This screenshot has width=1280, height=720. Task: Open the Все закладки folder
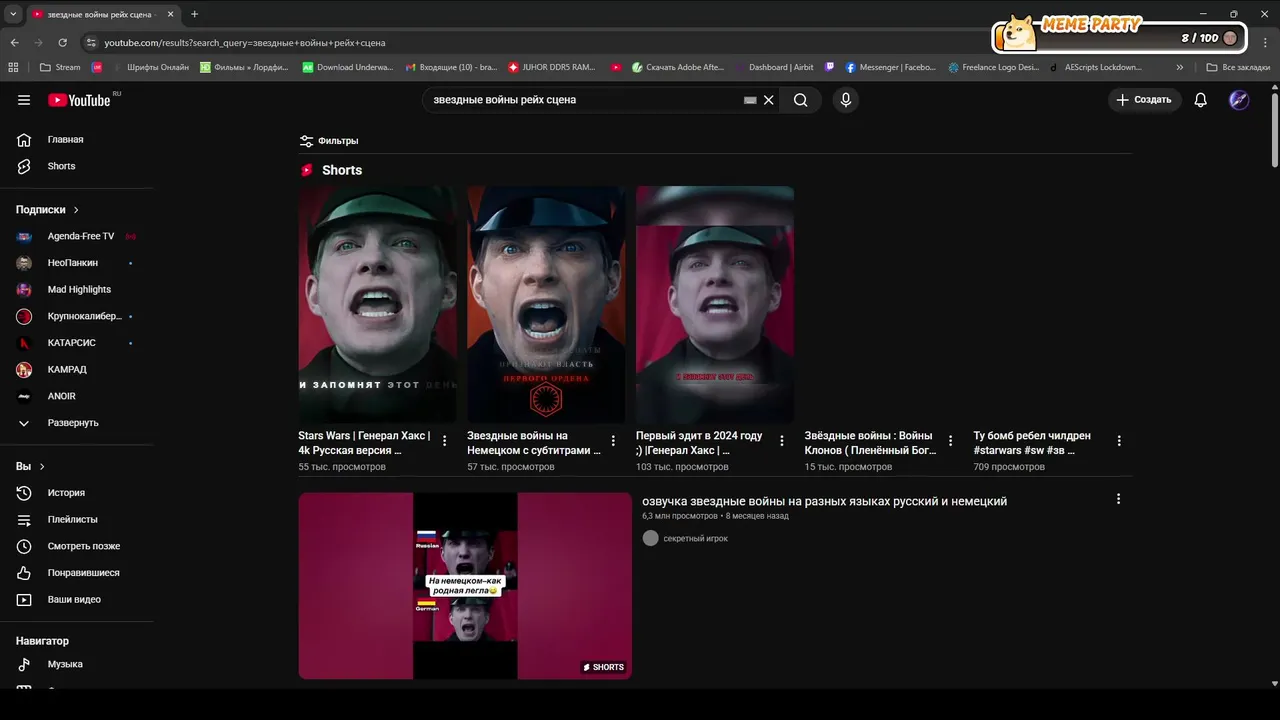(x=1238, y=67)
